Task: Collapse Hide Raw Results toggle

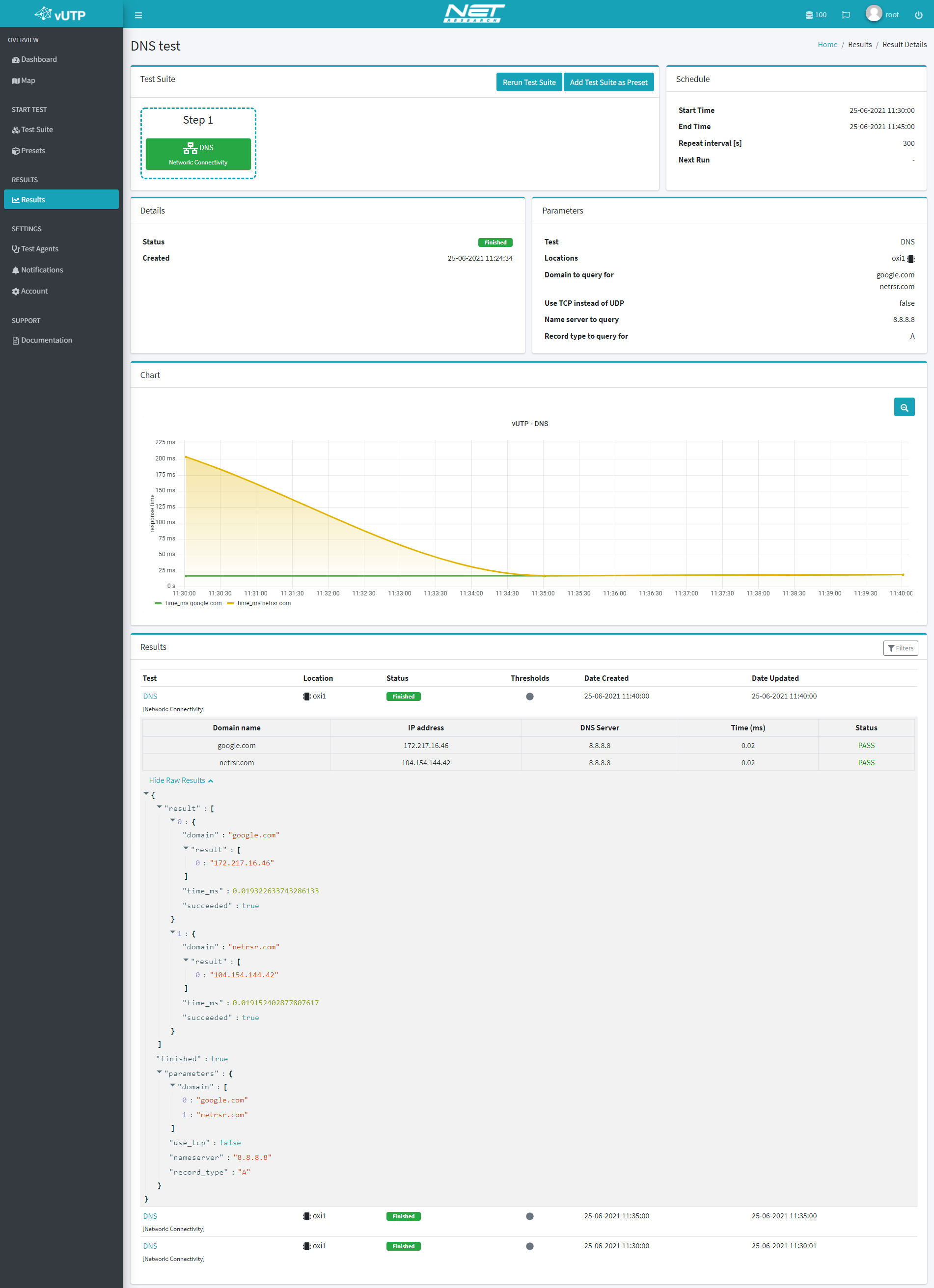Action: tap(181, 780)
